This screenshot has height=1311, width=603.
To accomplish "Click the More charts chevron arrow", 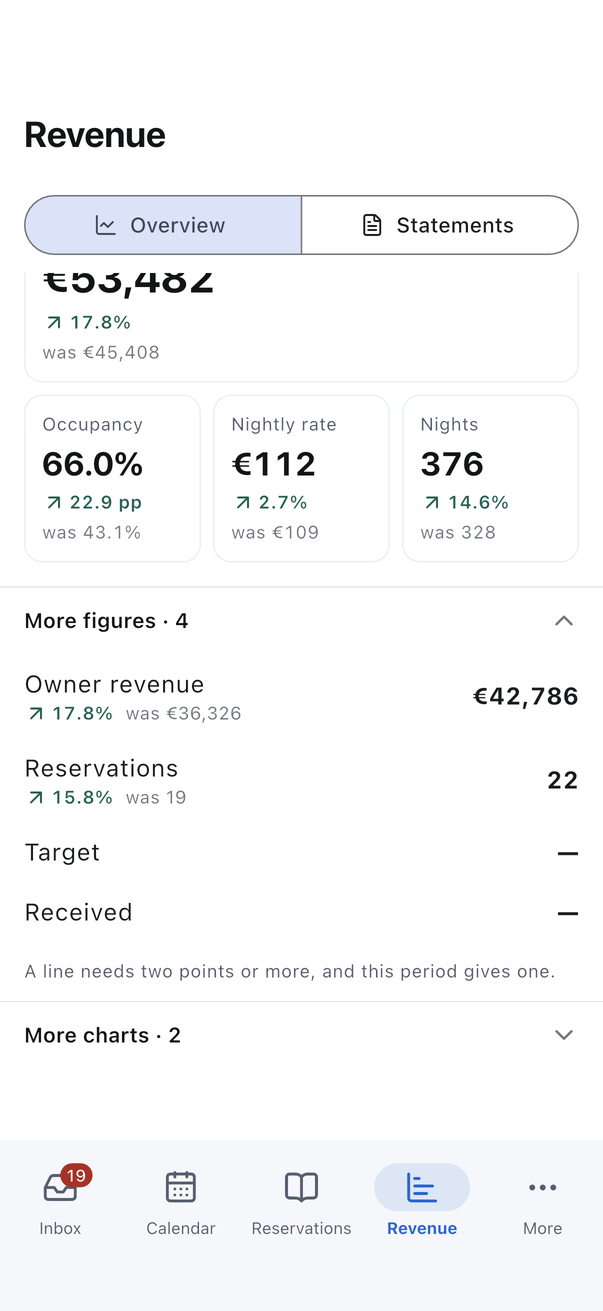I will click(564, 1035).
